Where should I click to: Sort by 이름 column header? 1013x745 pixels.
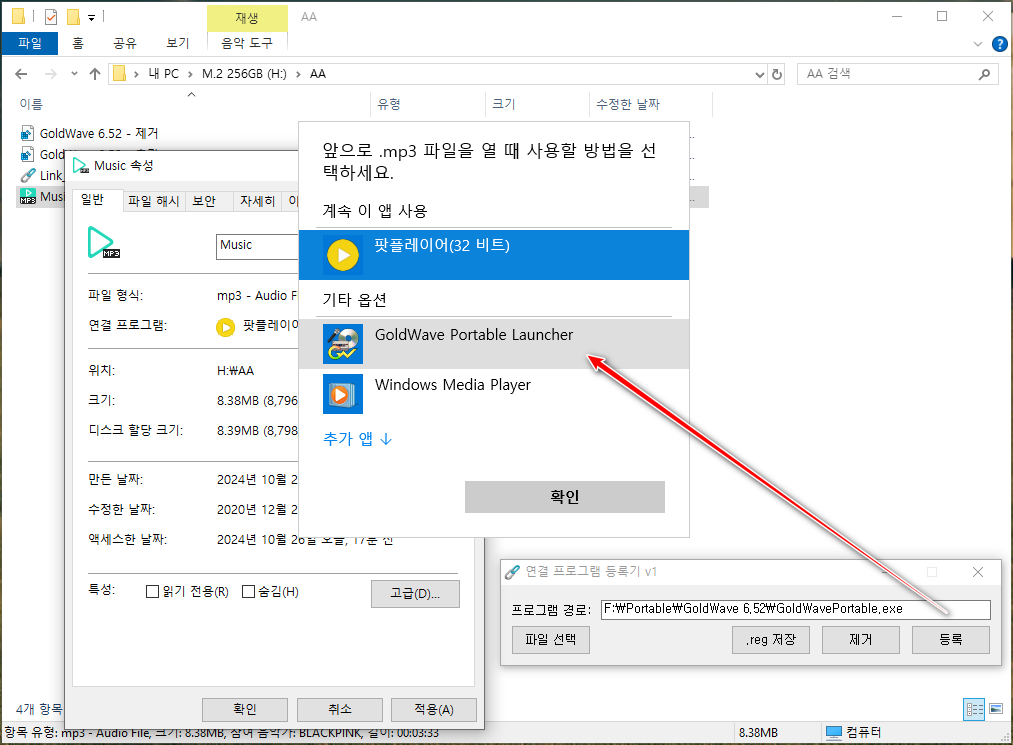point(193,104)
